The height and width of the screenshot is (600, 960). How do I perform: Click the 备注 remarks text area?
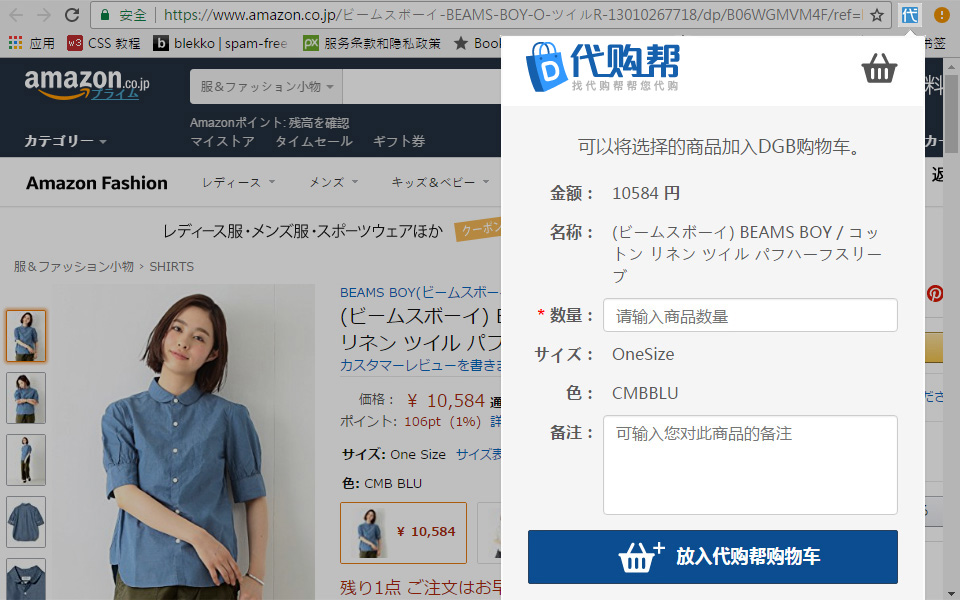coord(750,465)
